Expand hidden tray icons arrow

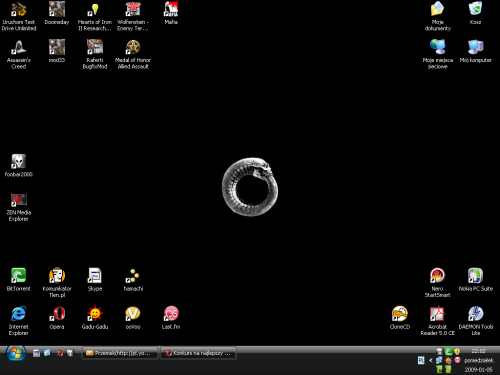(431, 360)
